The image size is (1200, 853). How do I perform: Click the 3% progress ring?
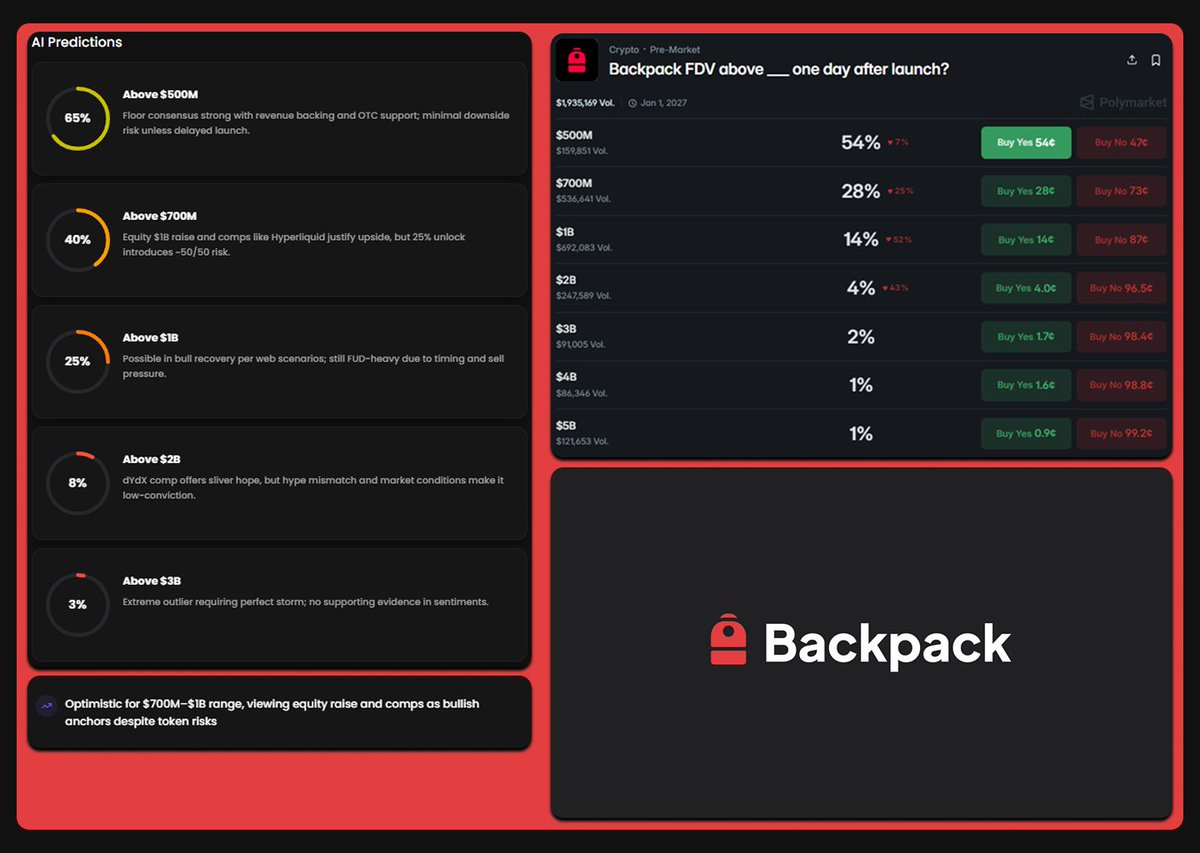(x=78, y=605)
